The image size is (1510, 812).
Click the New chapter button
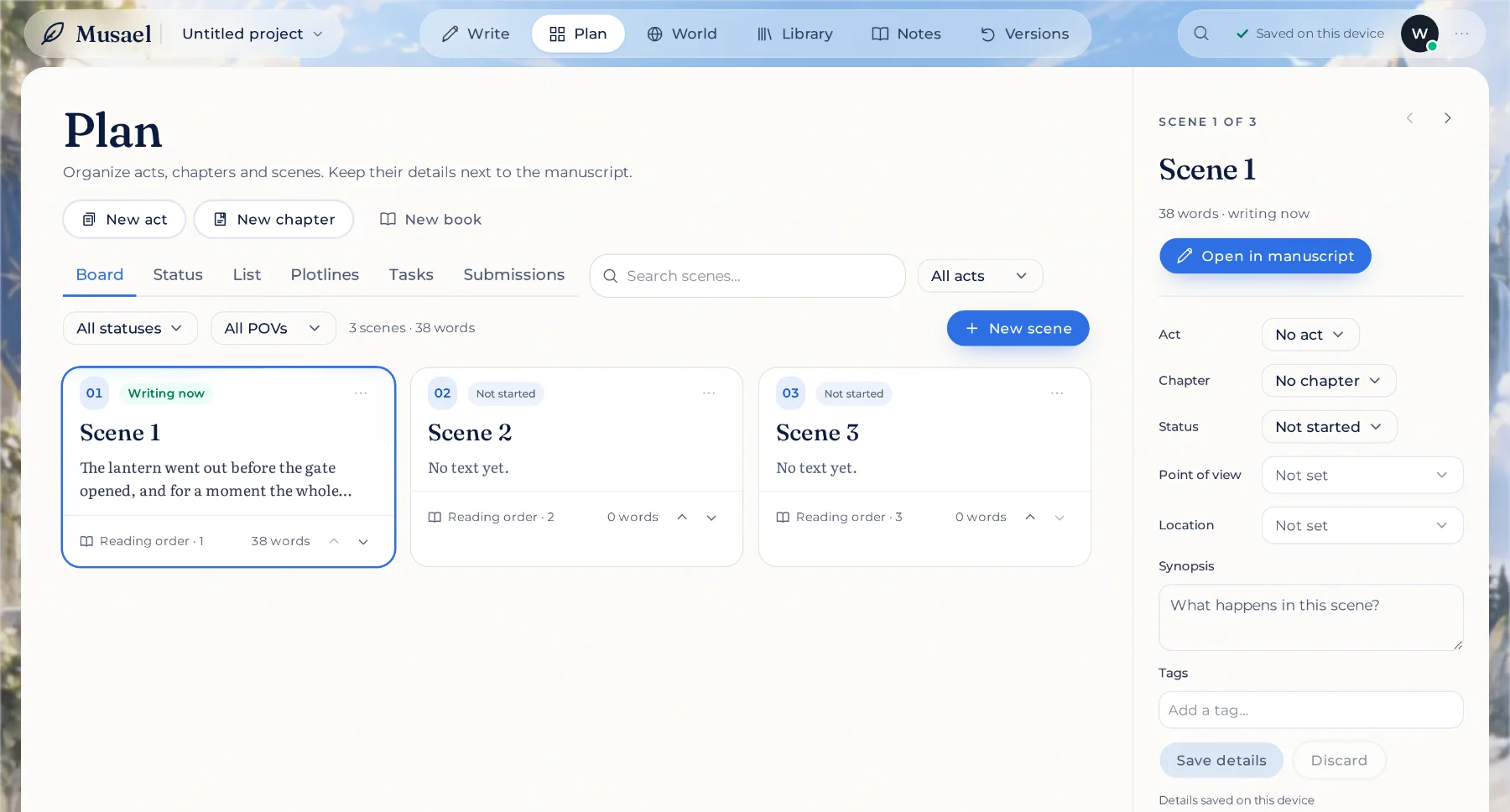273,219
